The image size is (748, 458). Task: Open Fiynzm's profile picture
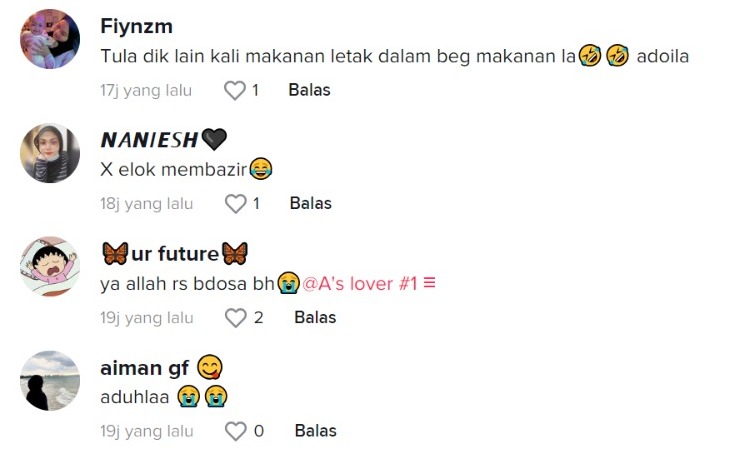tap(50, 39)
